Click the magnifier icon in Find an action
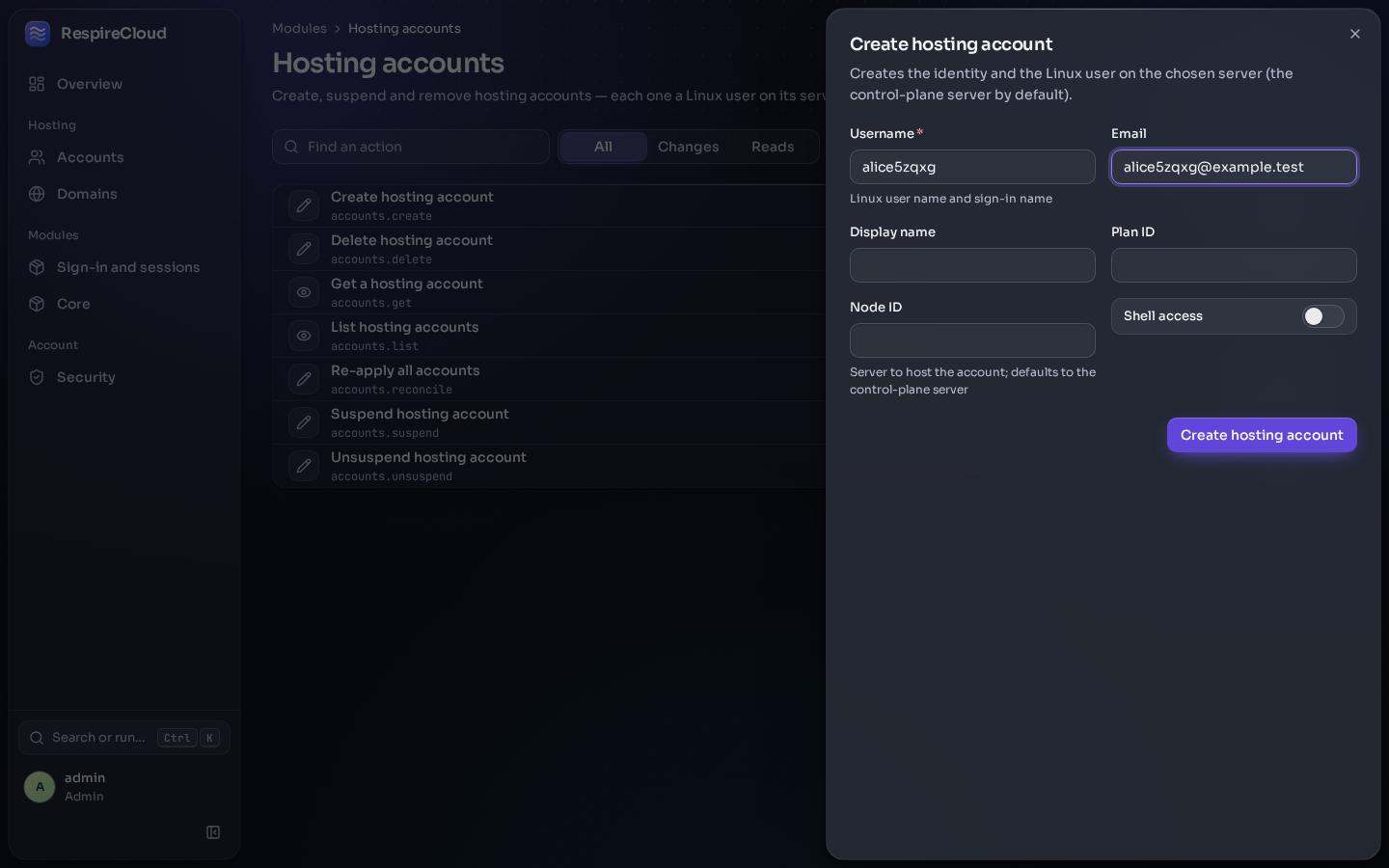 coord(291,147)
